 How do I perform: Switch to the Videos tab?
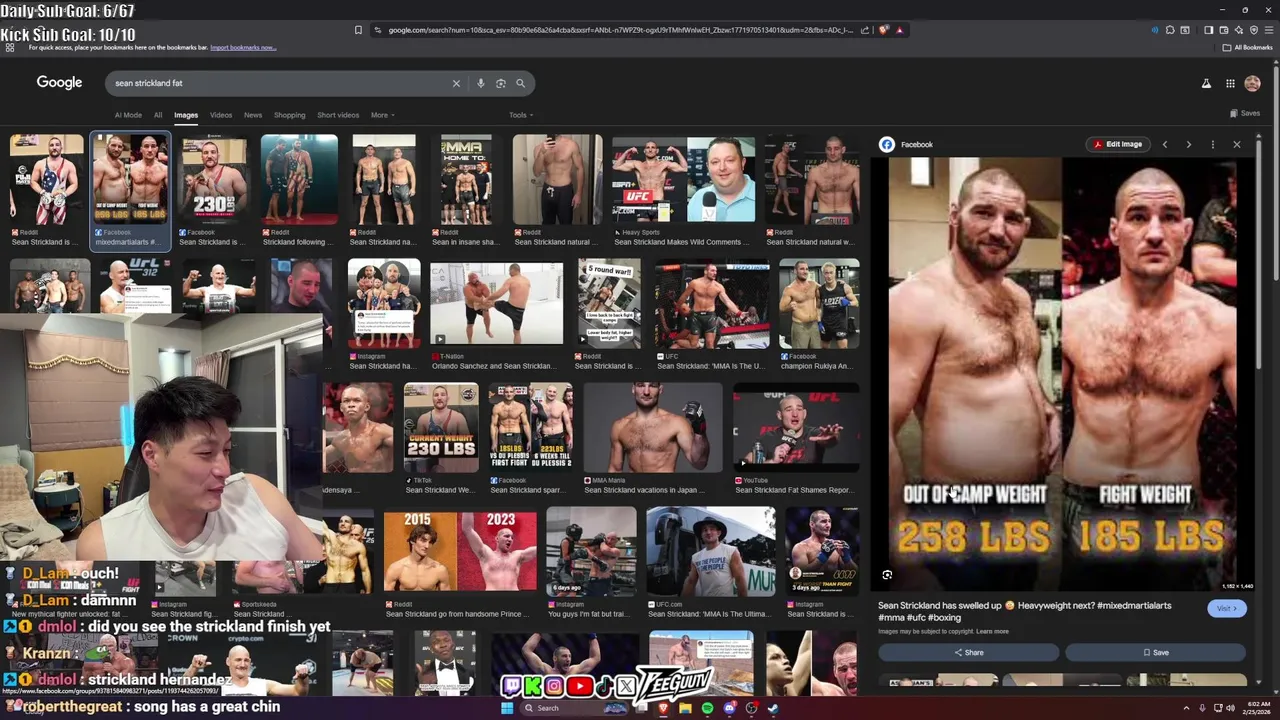point(221,115)
